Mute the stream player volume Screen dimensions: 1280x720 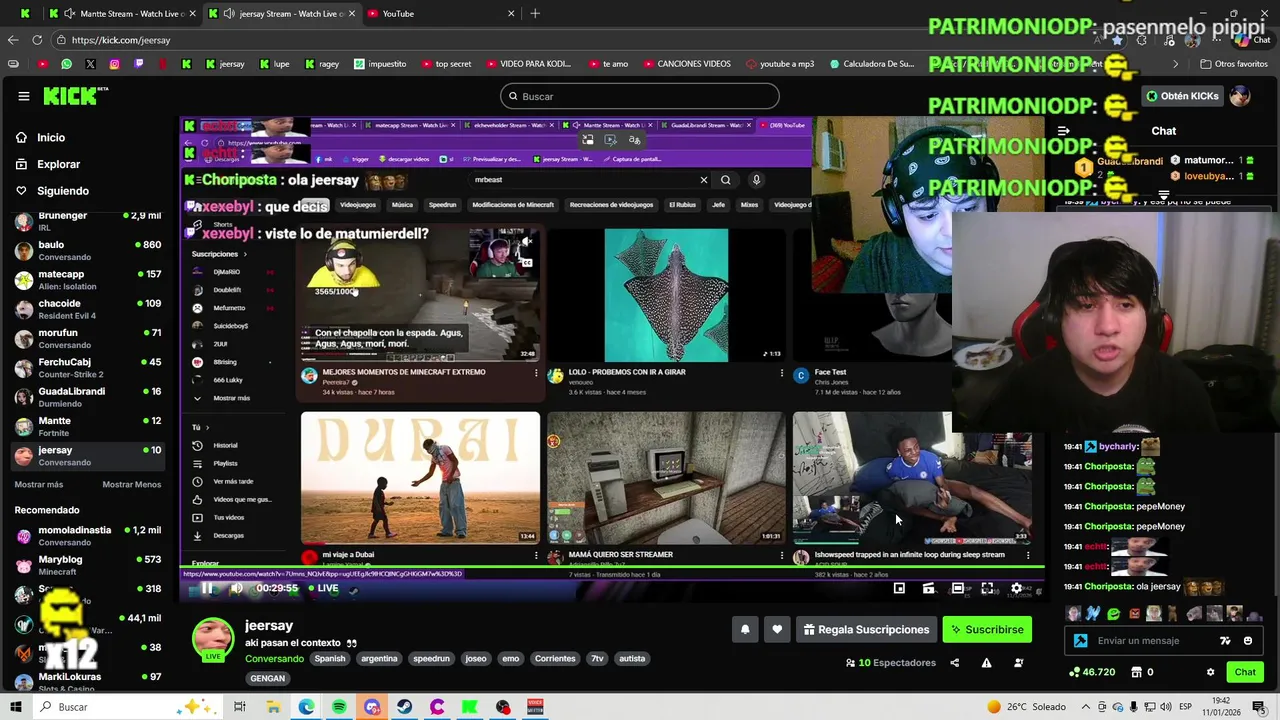pyautogui.click(x=237, y=588)
